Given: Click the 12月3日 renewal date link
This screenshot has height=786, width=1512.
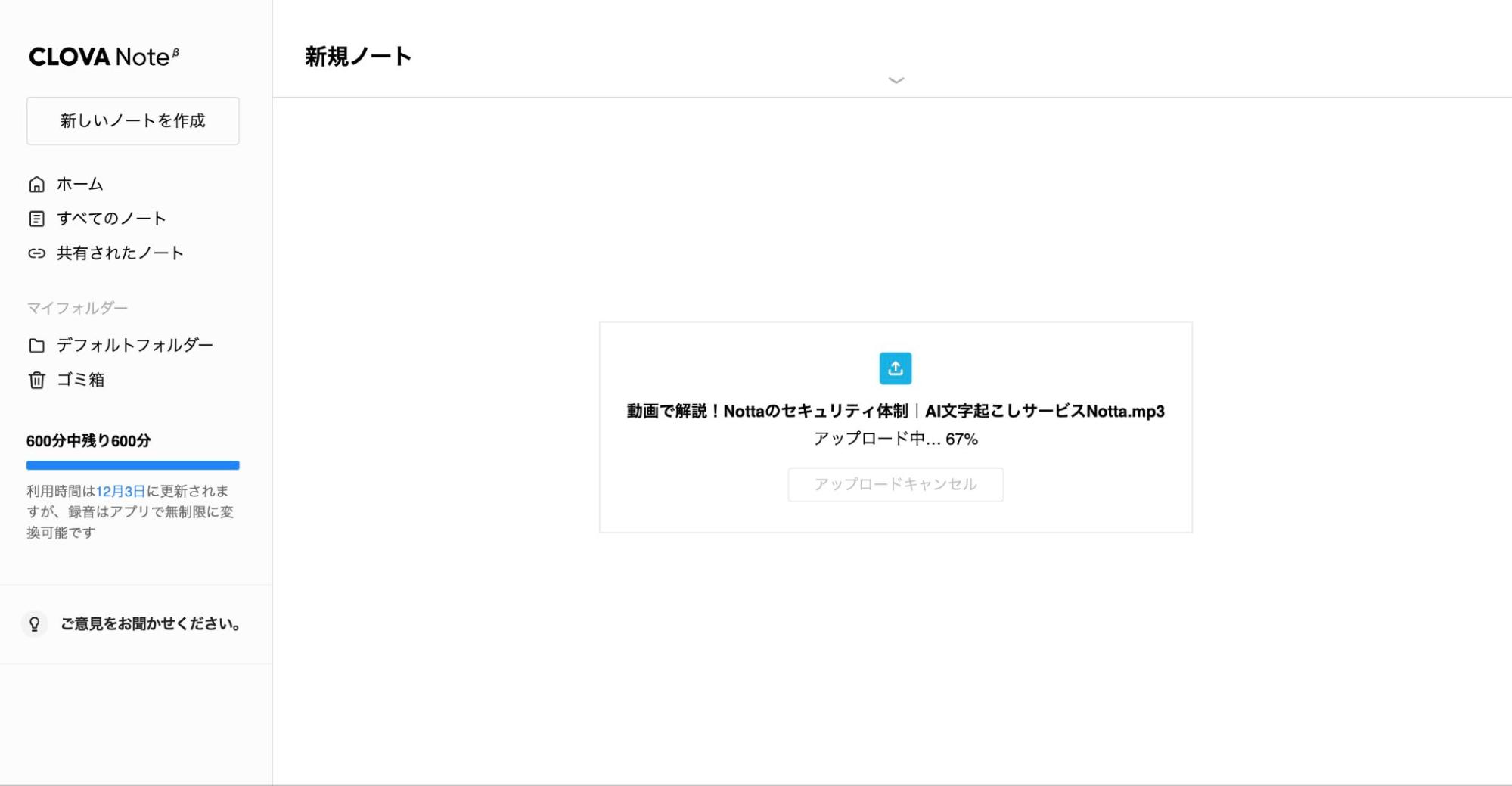Looking at the screenshot, I should click(120, 492).
